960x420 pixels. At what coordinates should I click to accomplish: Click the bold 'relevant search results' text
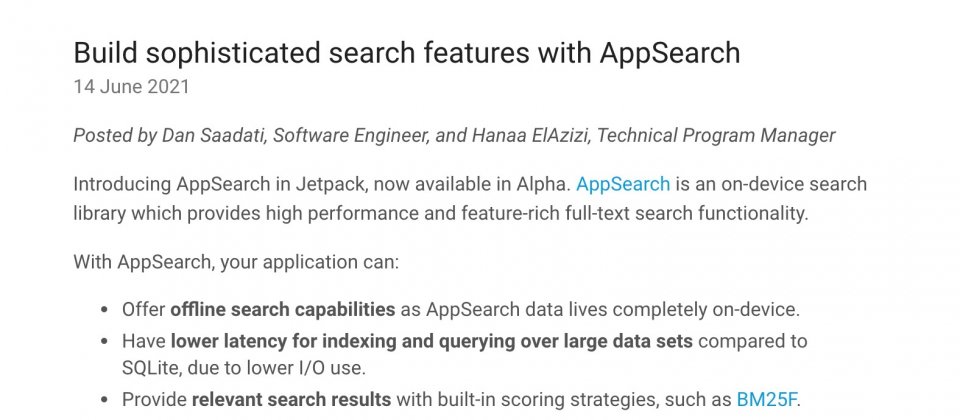click(x=291, y=400)
